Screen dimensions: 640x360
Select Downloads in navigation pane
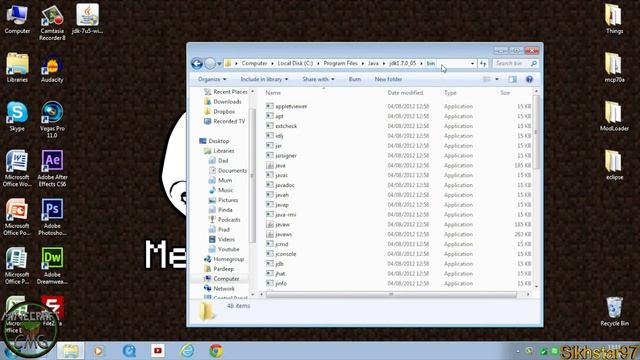tap(223, 102)
